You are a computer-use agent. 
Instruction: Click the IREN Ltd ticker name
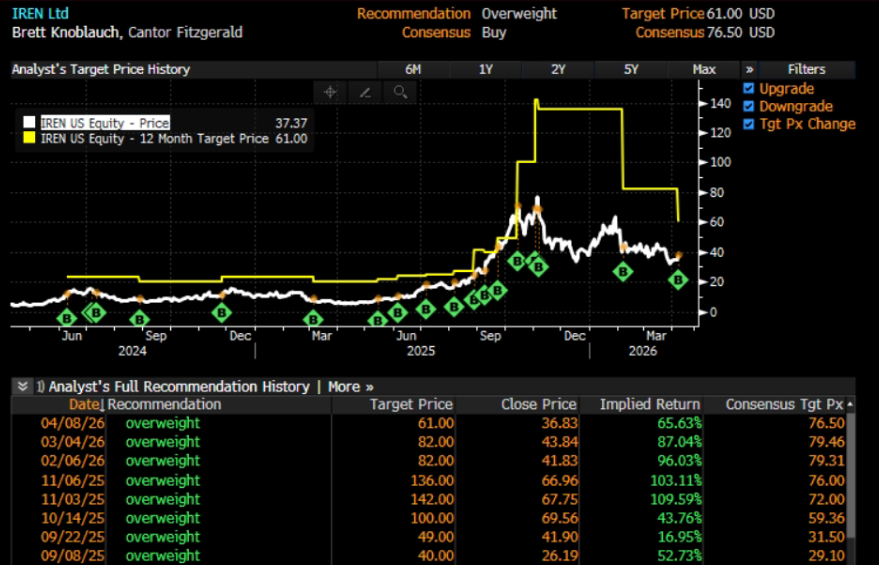point(40,13)
